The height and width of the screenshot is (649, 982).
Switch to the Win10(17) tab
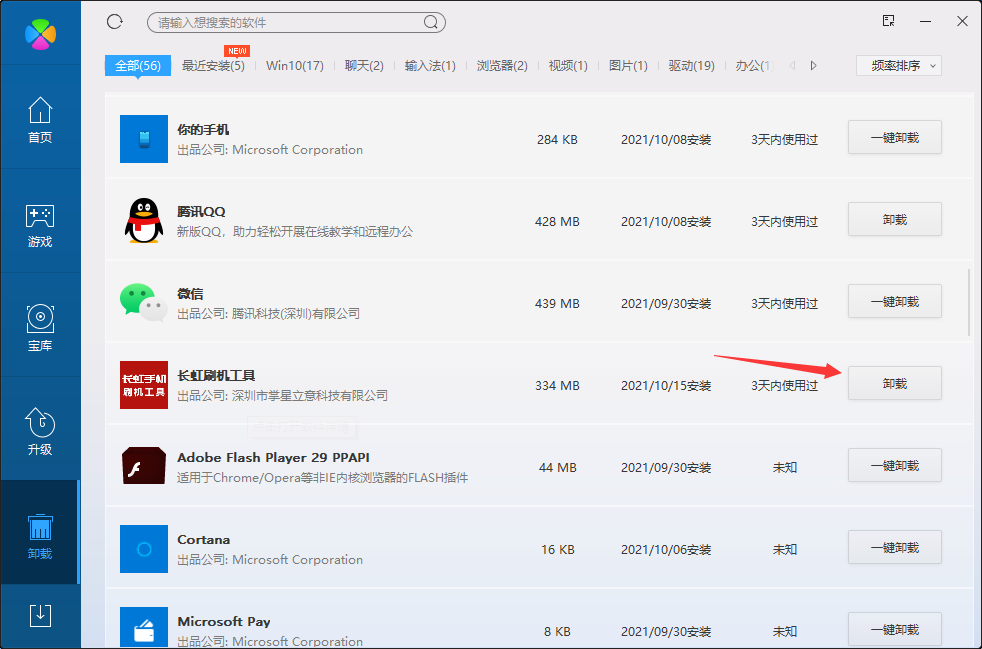coord(294,66)
